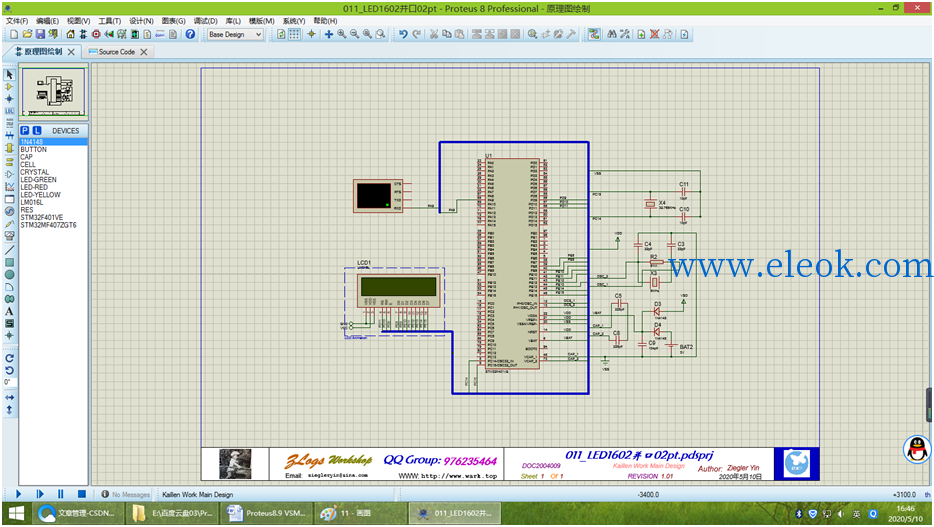Flip horizontally mirror button

pos(9,397)
